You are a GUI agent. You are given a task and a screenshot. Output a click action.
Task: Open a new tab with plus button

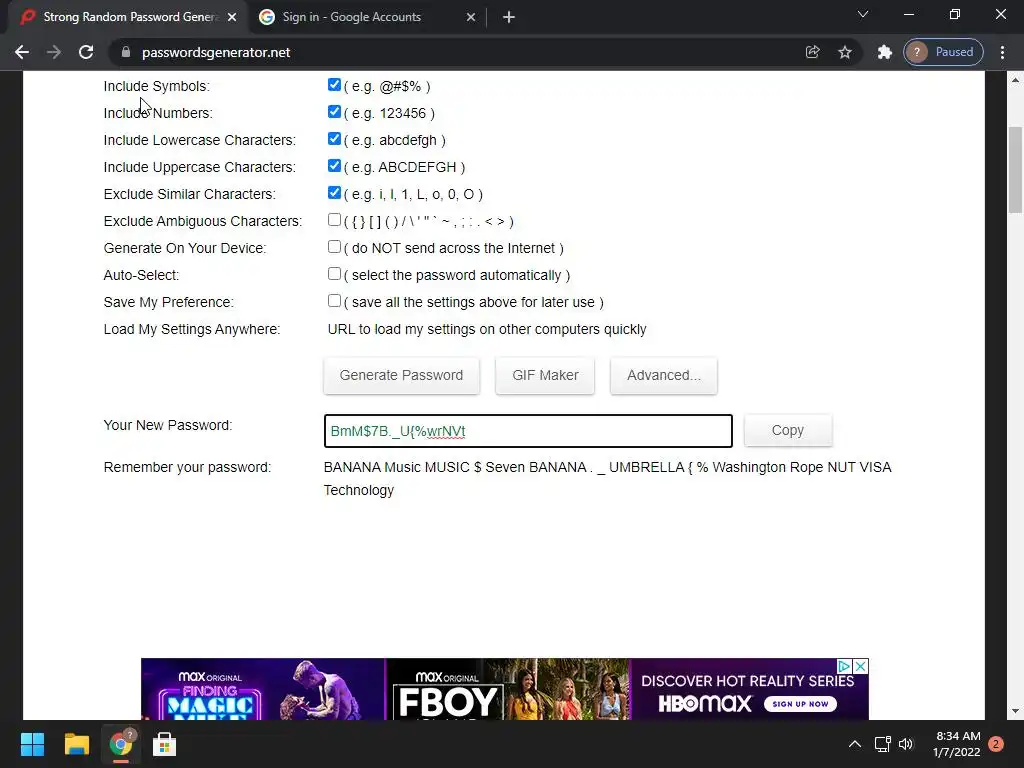click(509, 17)
